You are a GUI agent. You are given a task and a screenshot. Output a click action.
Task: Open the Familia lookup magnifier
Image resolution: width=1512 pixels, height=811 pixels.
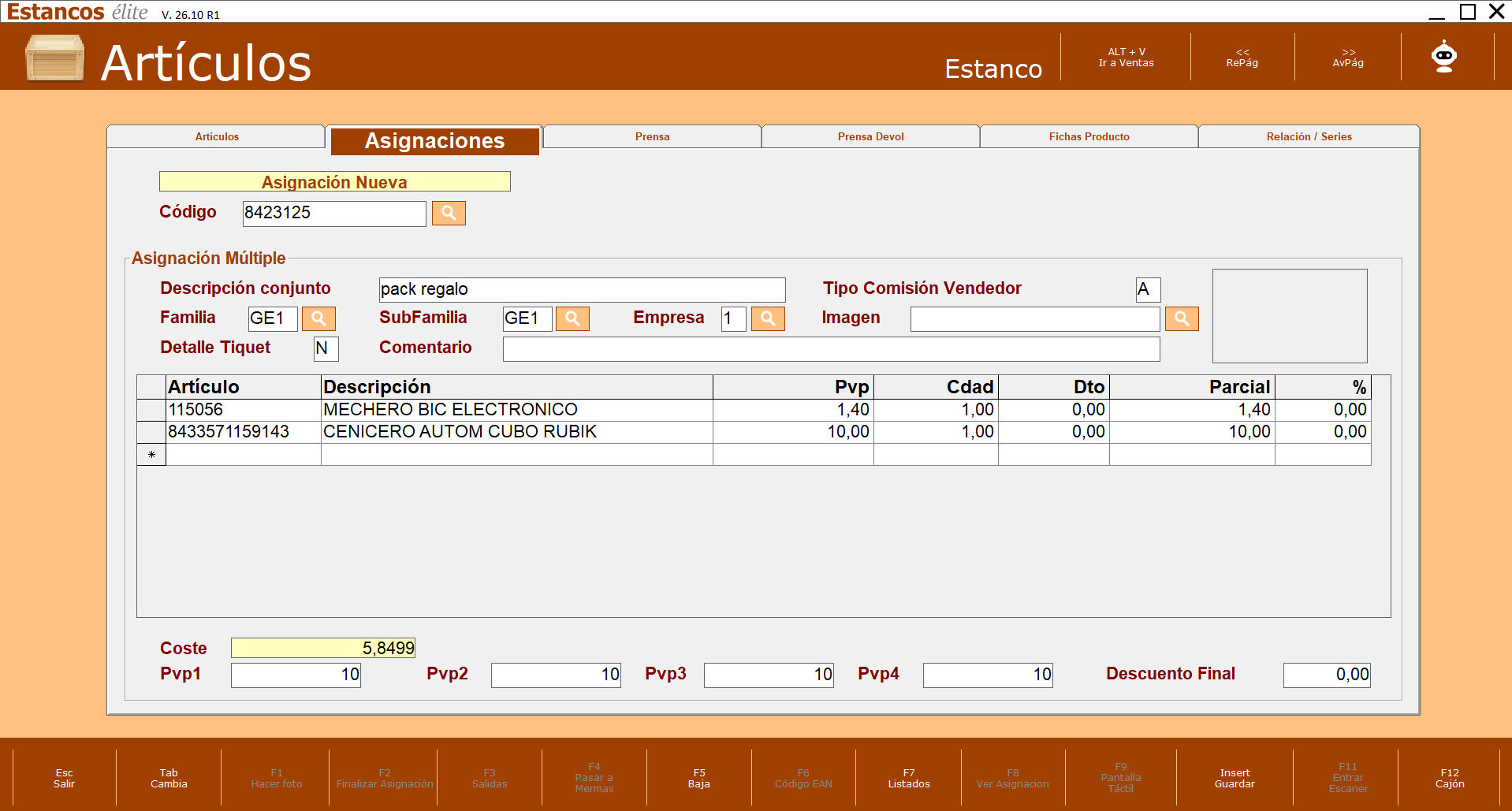point(318,318)
